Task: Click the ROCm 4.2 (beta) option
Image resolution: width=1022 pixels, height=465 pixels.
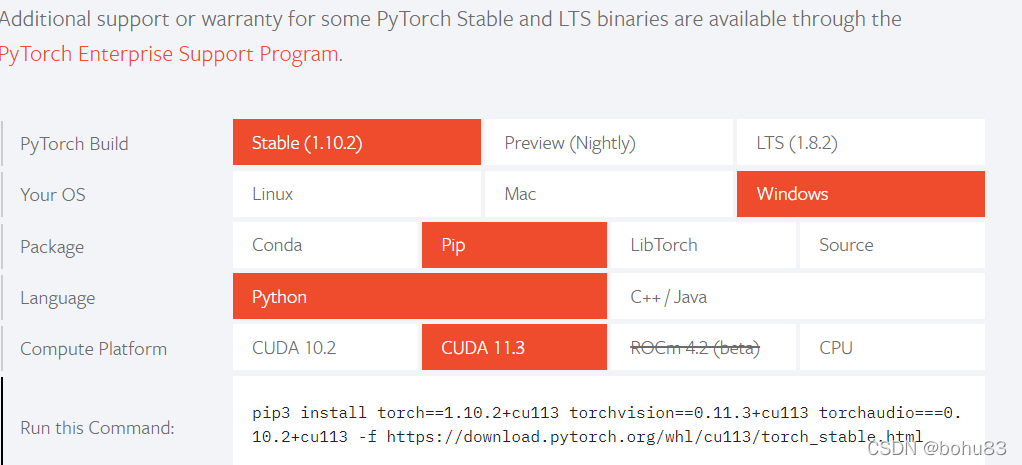Action: pos(703,348)
